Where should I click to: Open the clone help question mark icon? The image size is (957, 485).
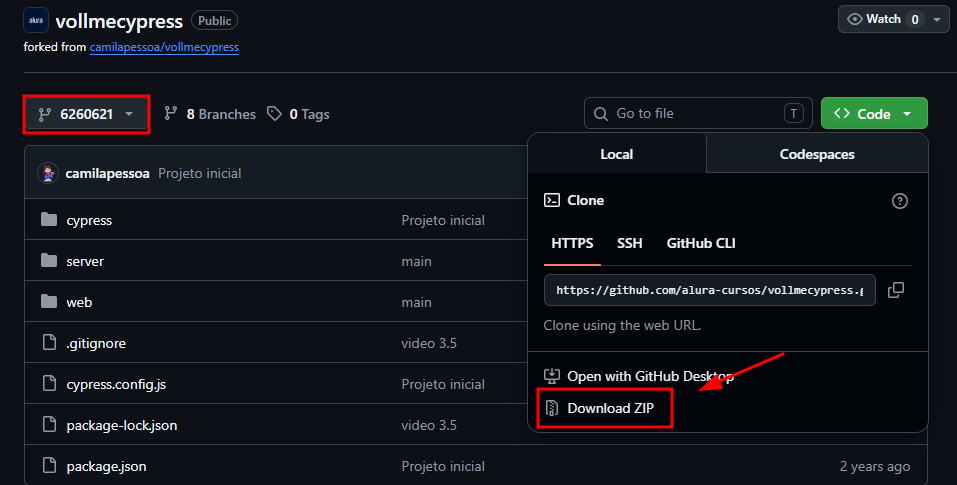click(x=900, y=201)
